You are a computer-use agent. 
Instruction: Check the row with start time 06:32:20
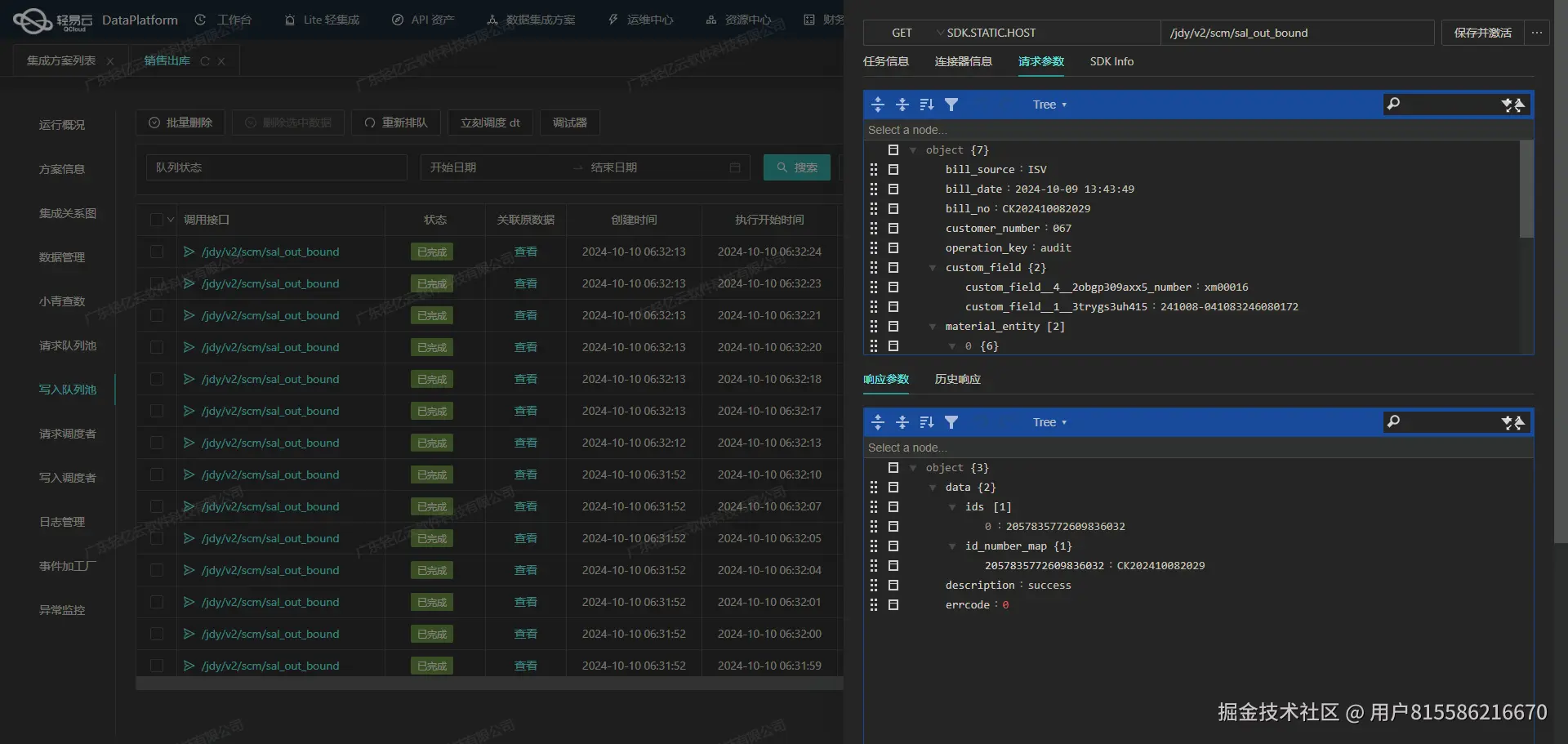(157, 347)
